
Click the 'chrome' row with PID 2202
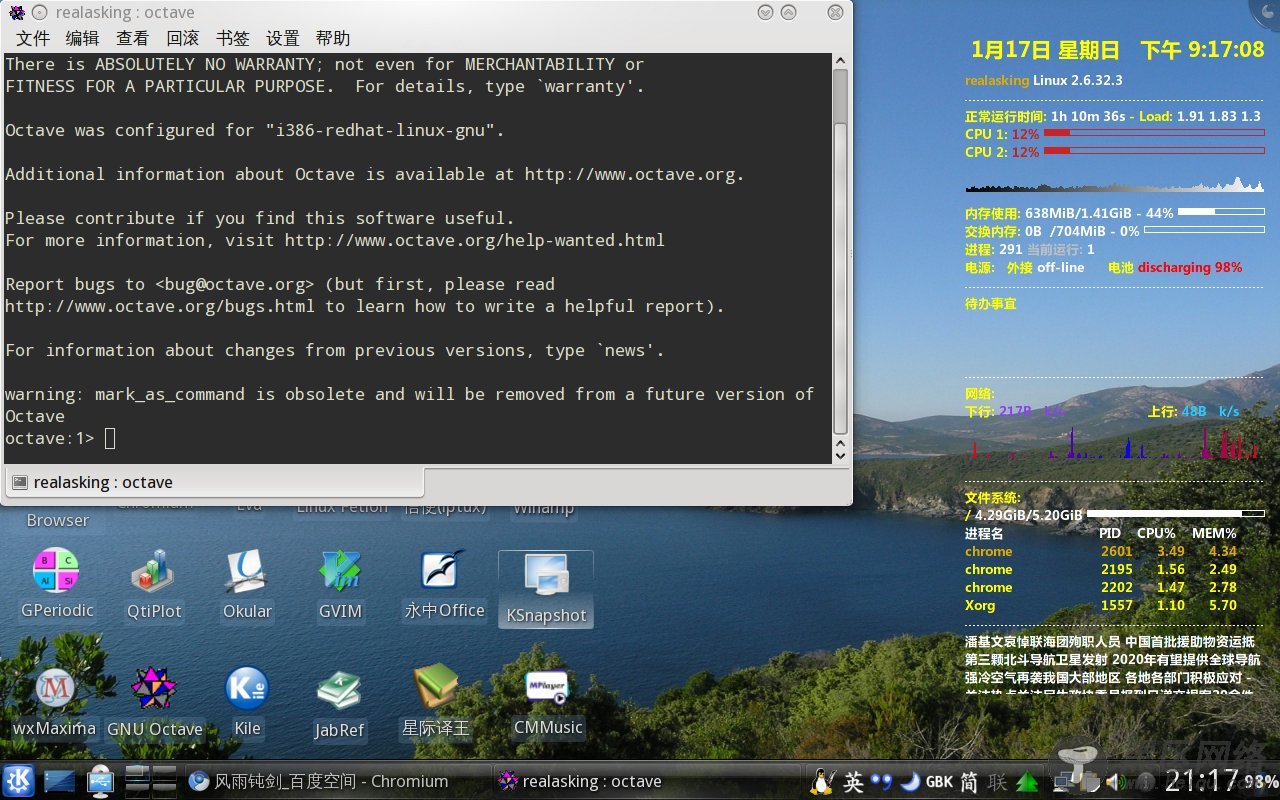pyautogui.click(x=1101, y=587)
